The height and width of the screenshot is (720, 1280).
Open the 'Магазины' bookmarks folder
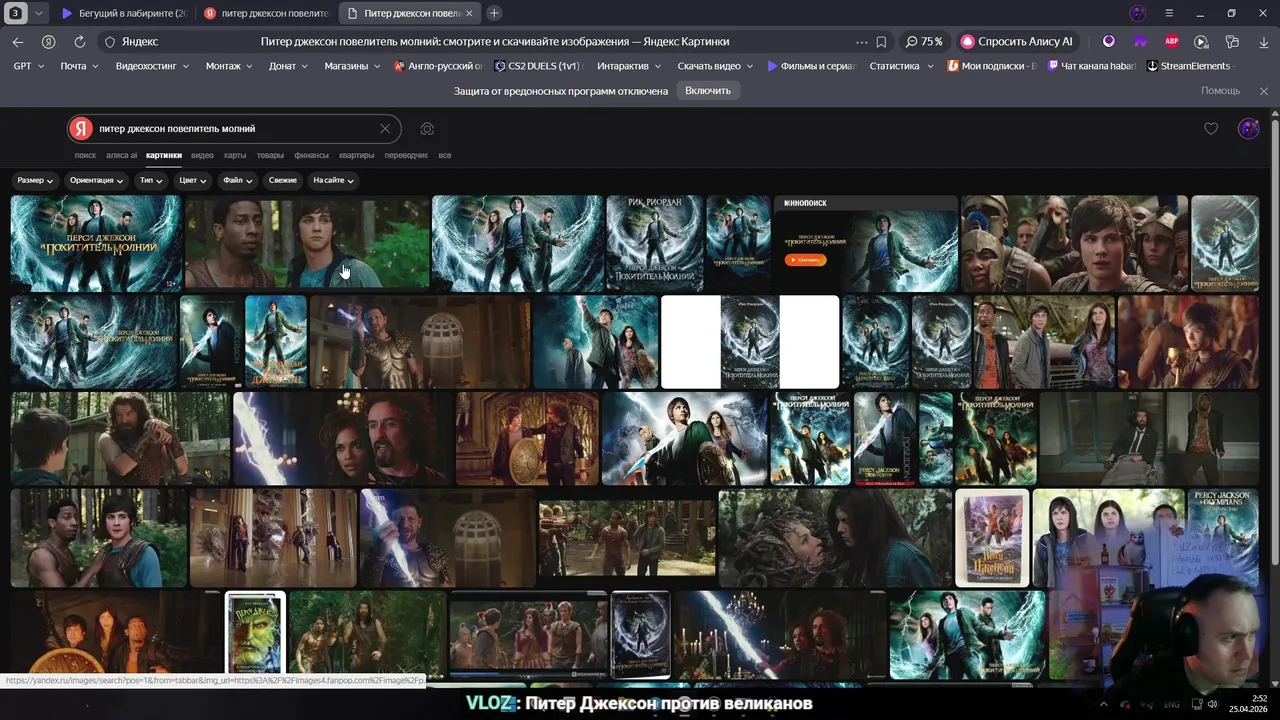(x=352, y=66)
